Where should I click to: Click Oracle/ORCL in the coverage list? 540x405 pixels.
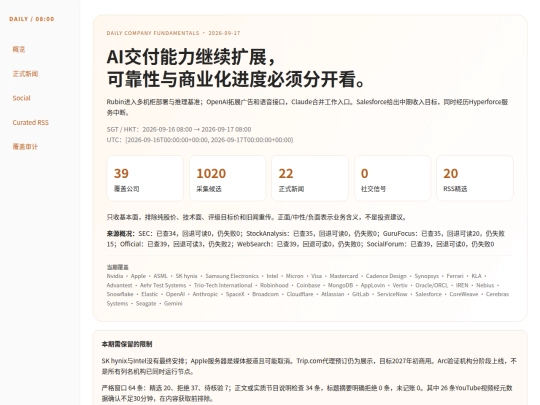(x=432, y=285)
